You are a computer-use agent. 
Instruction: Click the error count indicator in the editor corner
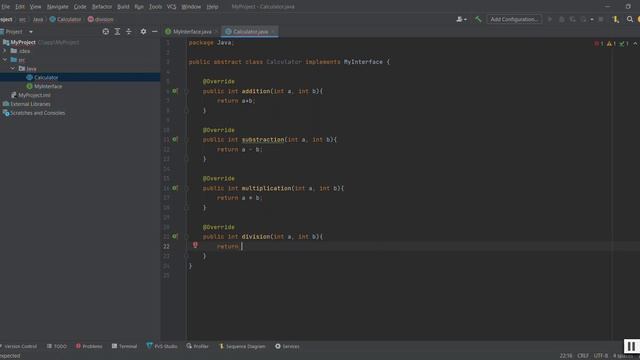tap(599, 44)
